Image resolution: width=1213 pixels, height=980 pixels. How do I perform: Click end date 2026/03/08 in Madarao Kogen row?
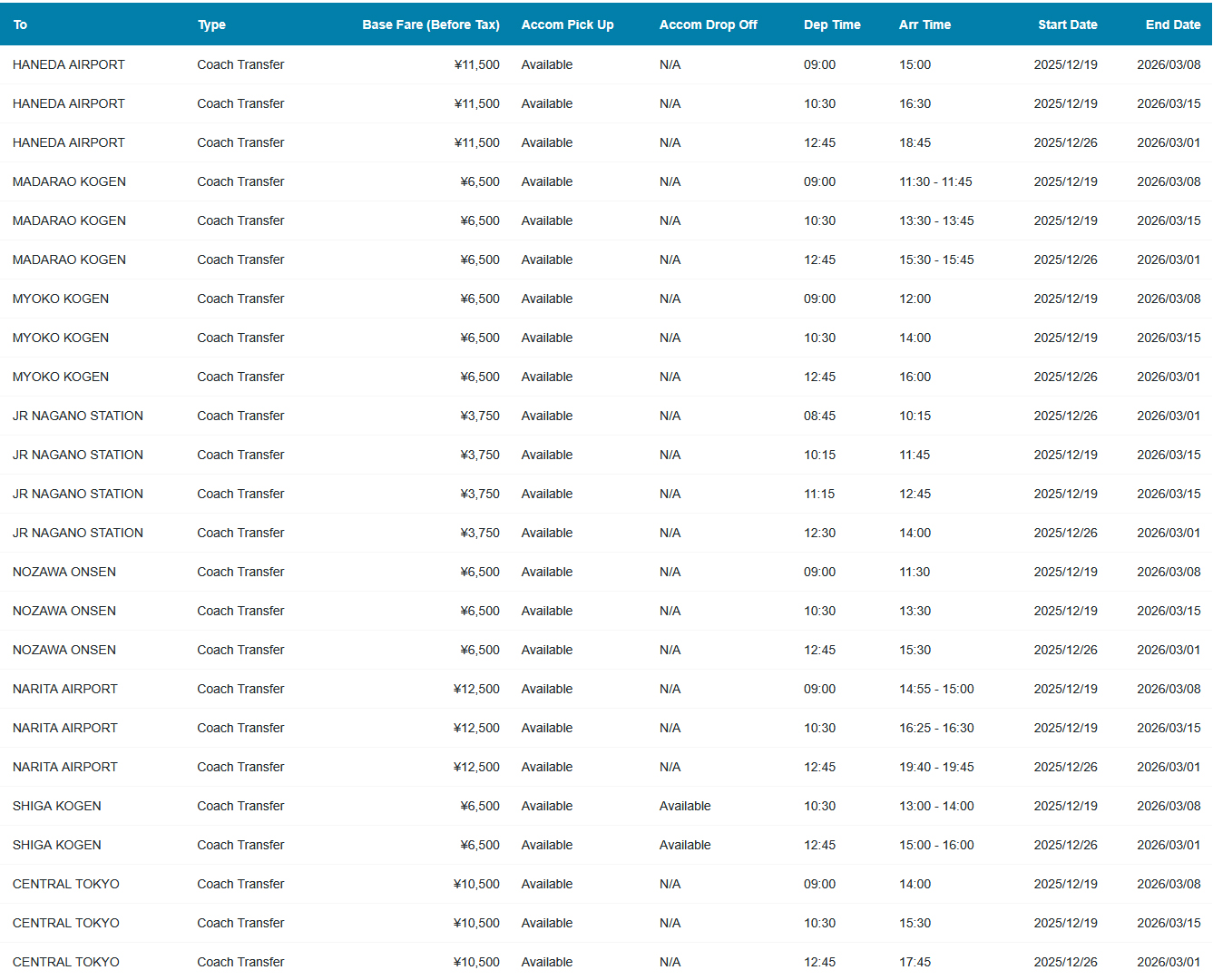click(1169, 181)
